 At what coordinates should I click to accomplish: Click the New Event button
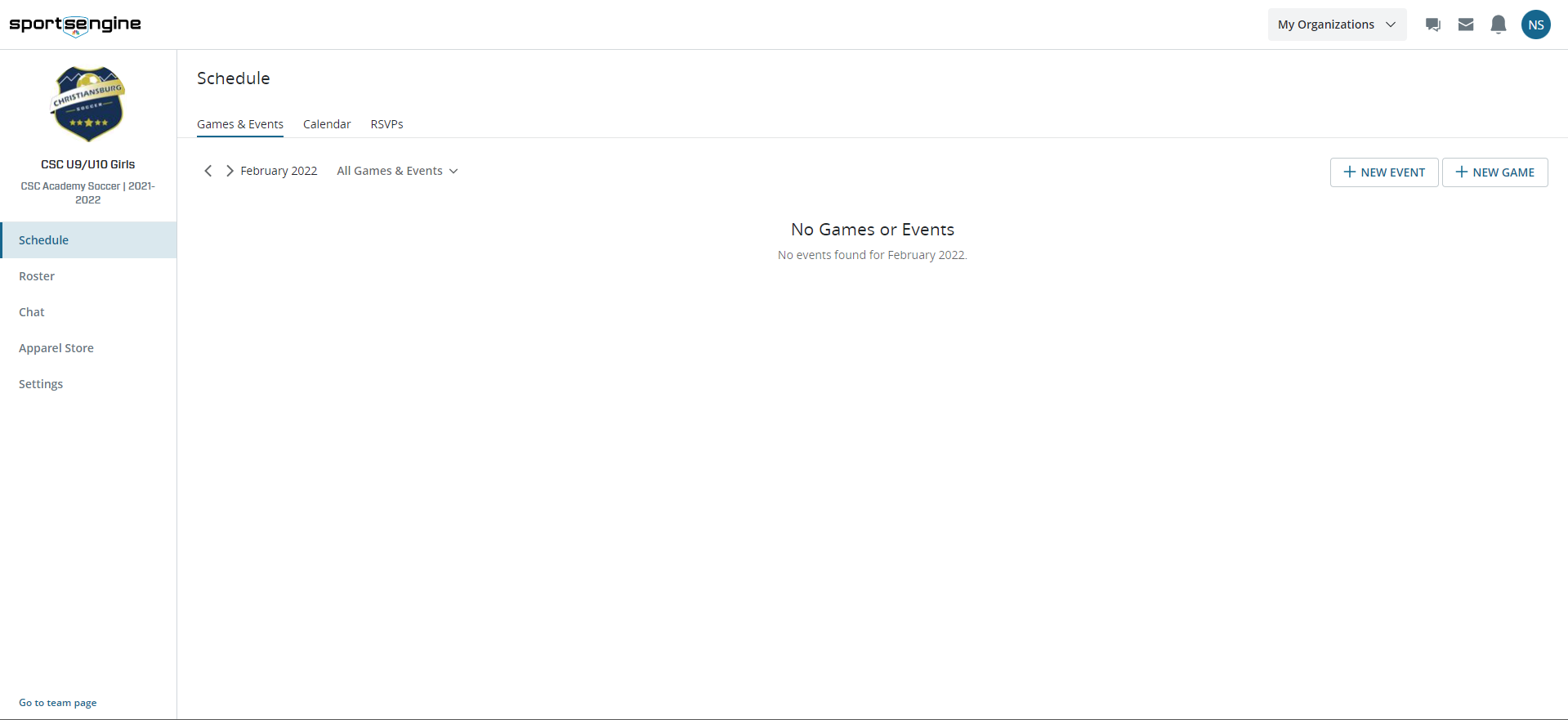1384,172
